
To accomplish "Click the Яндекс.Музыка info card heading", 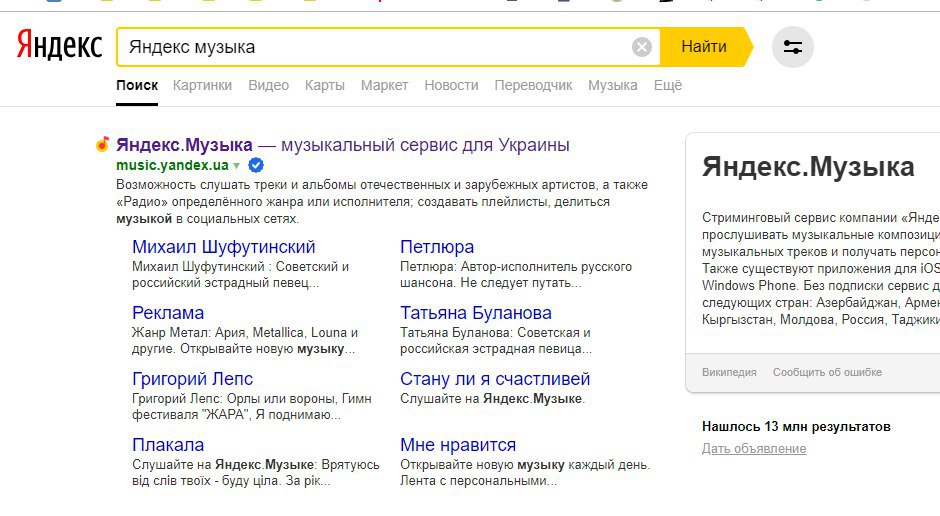I will point(808,167).
